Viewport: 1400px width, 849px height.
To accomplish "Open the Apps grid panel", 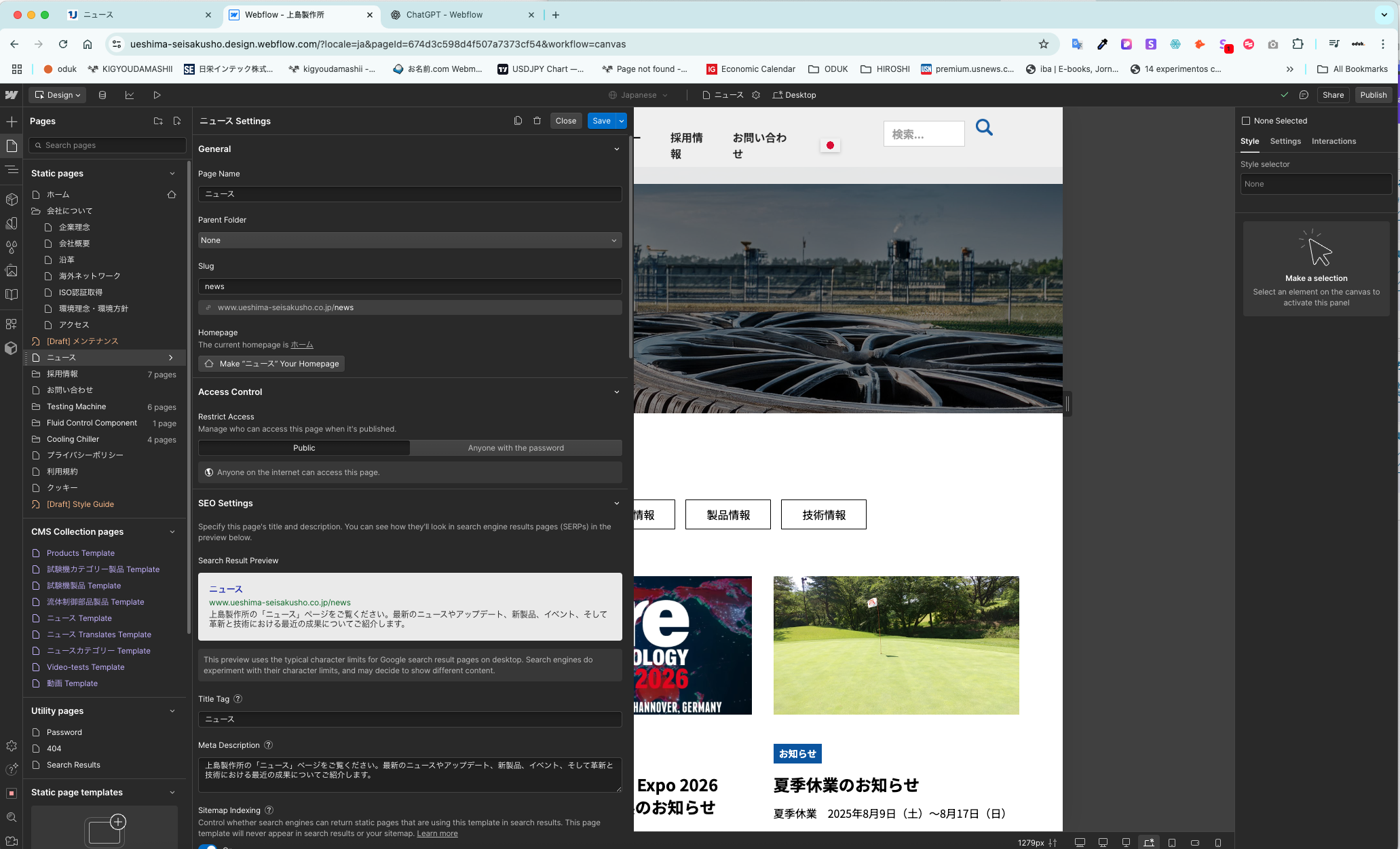I will click(x=12, y=324).
